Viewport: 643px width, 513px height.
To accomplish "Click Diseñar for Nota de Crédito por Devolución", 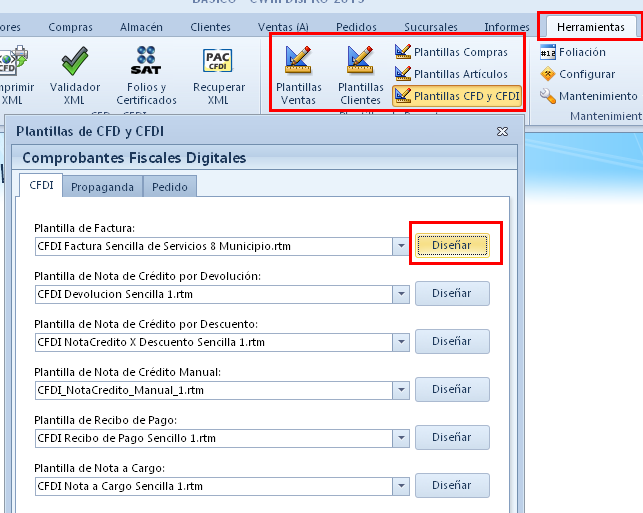I will 452,293.
